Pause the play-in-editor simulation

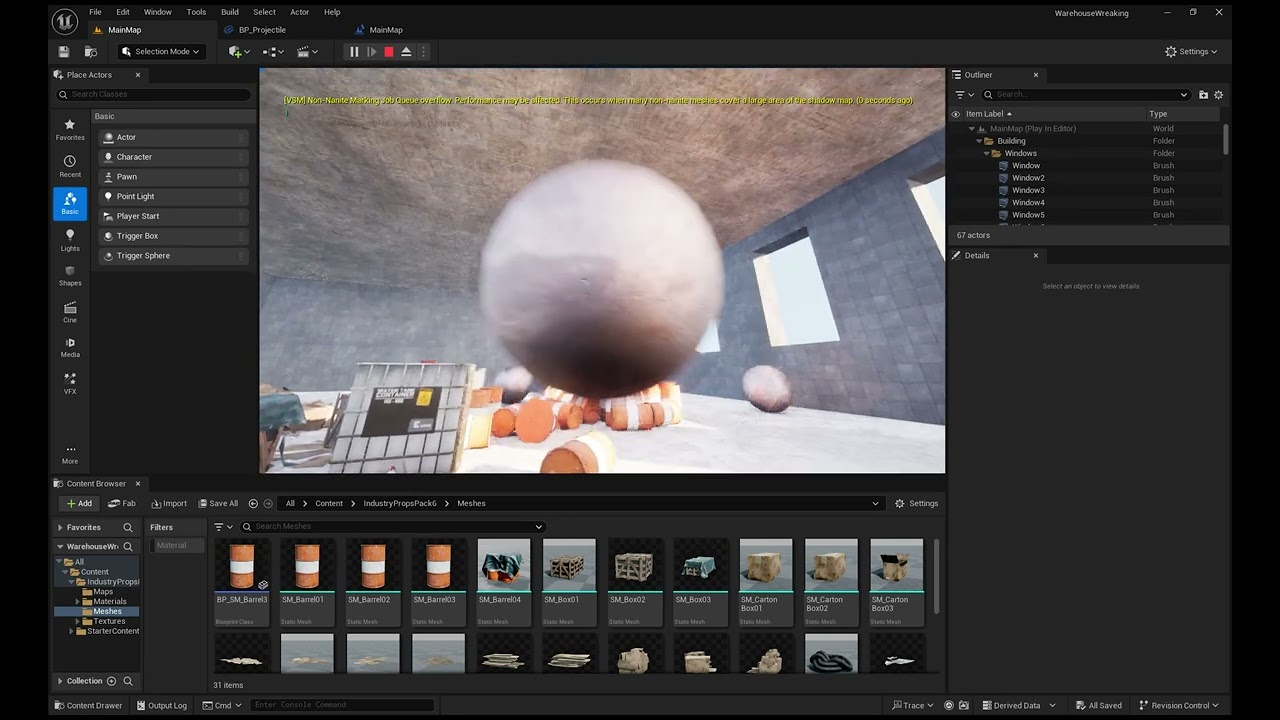coord(354,52)
